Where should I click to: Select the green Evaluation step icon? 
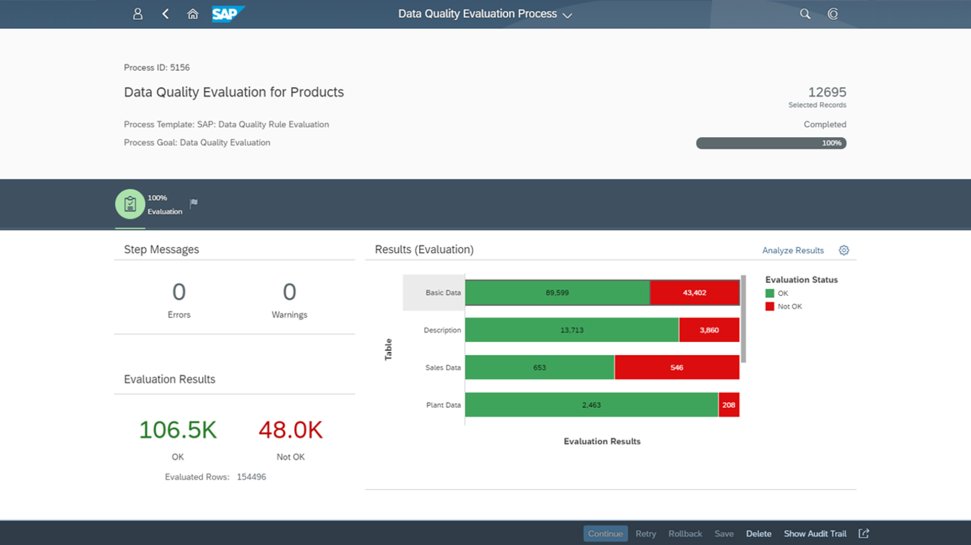[x=130, y=204]
